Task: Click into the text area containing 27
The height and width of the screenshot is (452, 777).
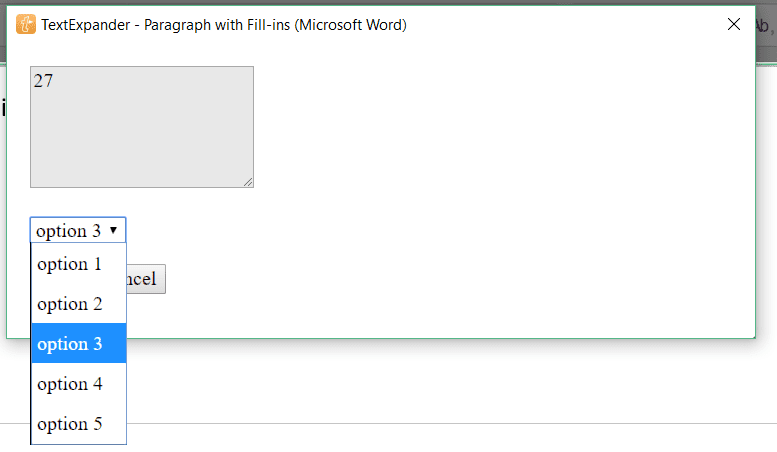Action: click(x=142, y=127)
